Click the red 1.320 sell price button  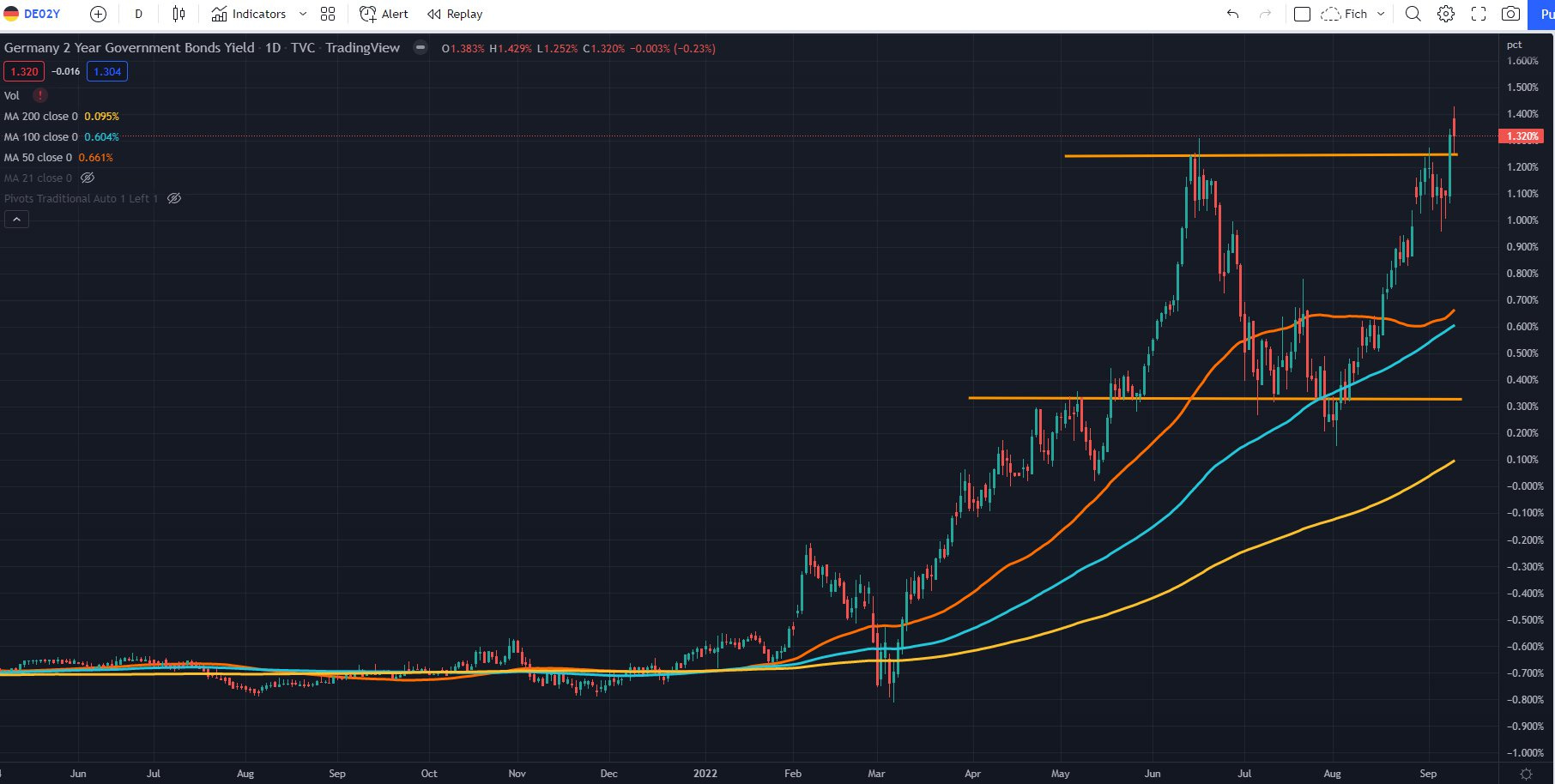24,71
